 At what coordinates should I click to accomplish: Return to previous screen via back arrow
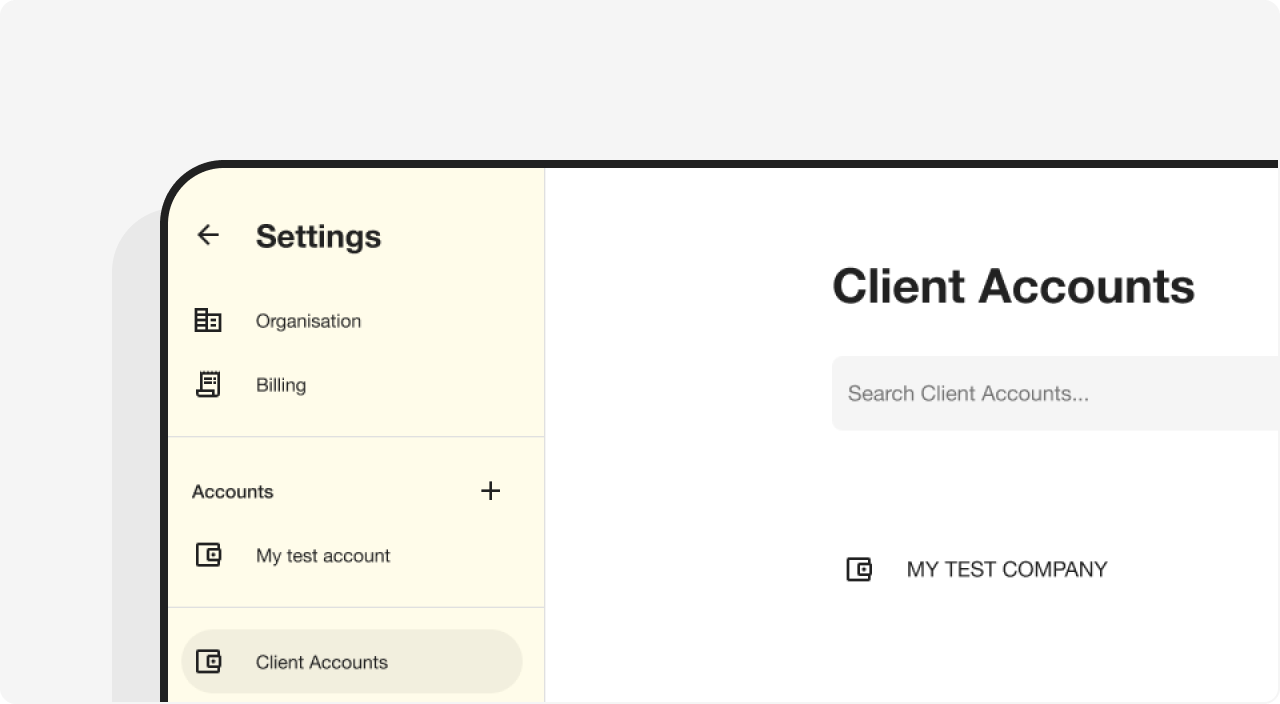pyautogui.click(x=207, y=235)
